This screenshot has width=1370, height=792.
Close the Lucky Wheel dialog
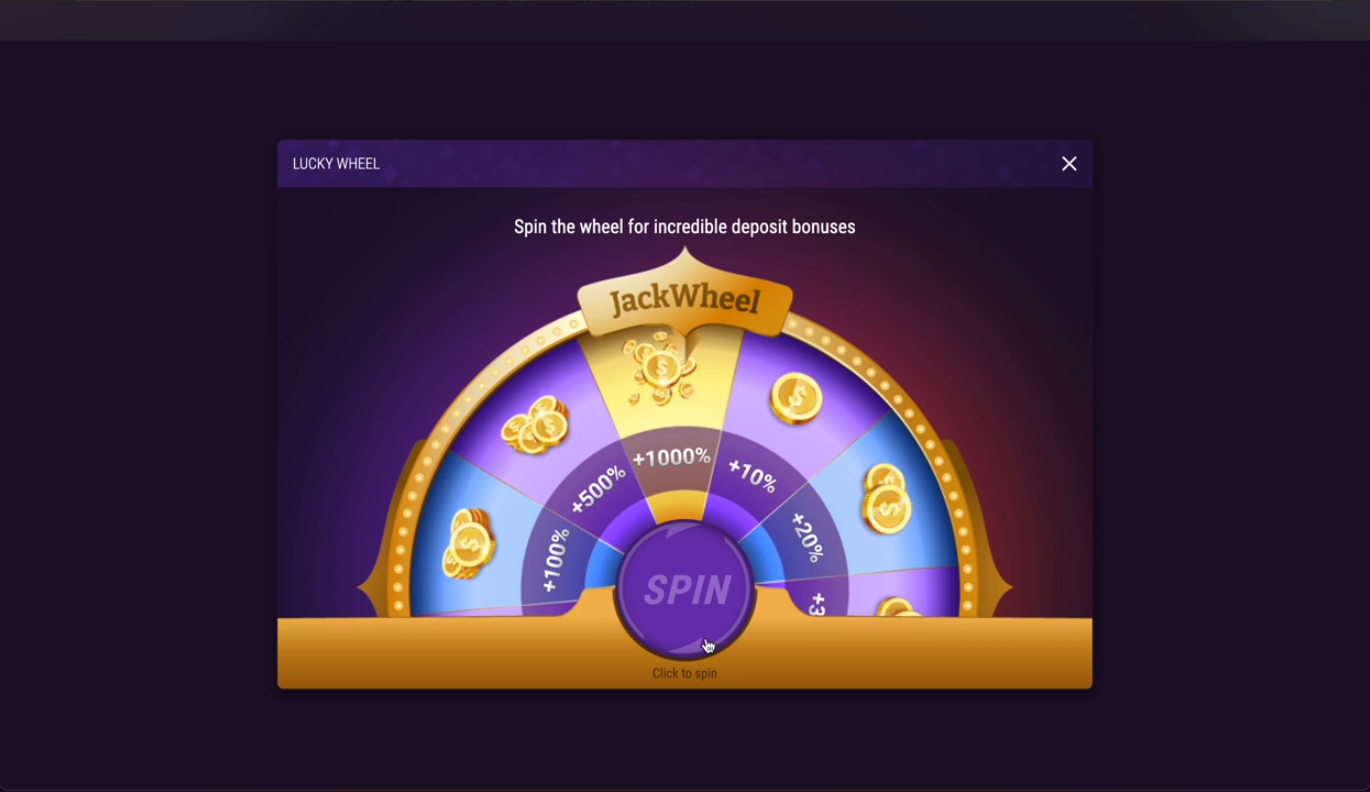1069,164
